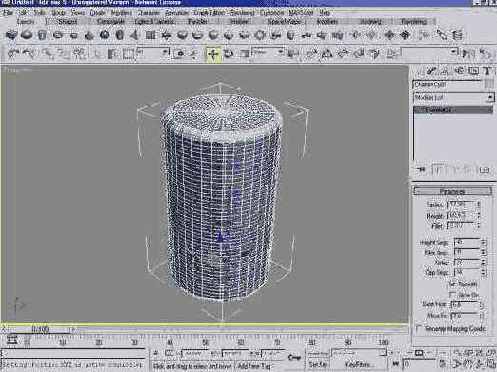This screenshot has height=372, width=497.
Task: Toggle Show End Result in the stack
Action: point(438,170)
